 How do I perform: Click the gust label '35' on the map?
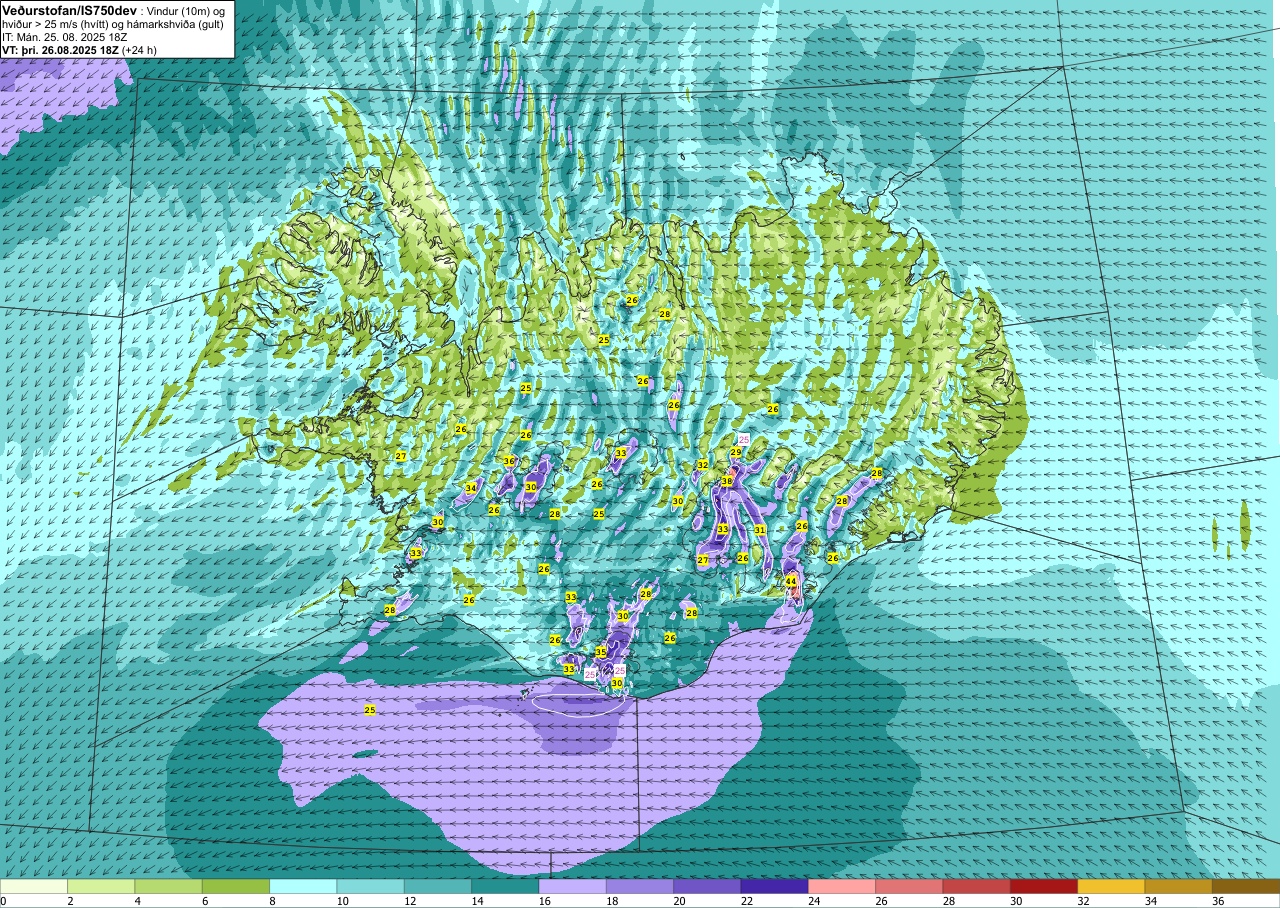[601, 652]
